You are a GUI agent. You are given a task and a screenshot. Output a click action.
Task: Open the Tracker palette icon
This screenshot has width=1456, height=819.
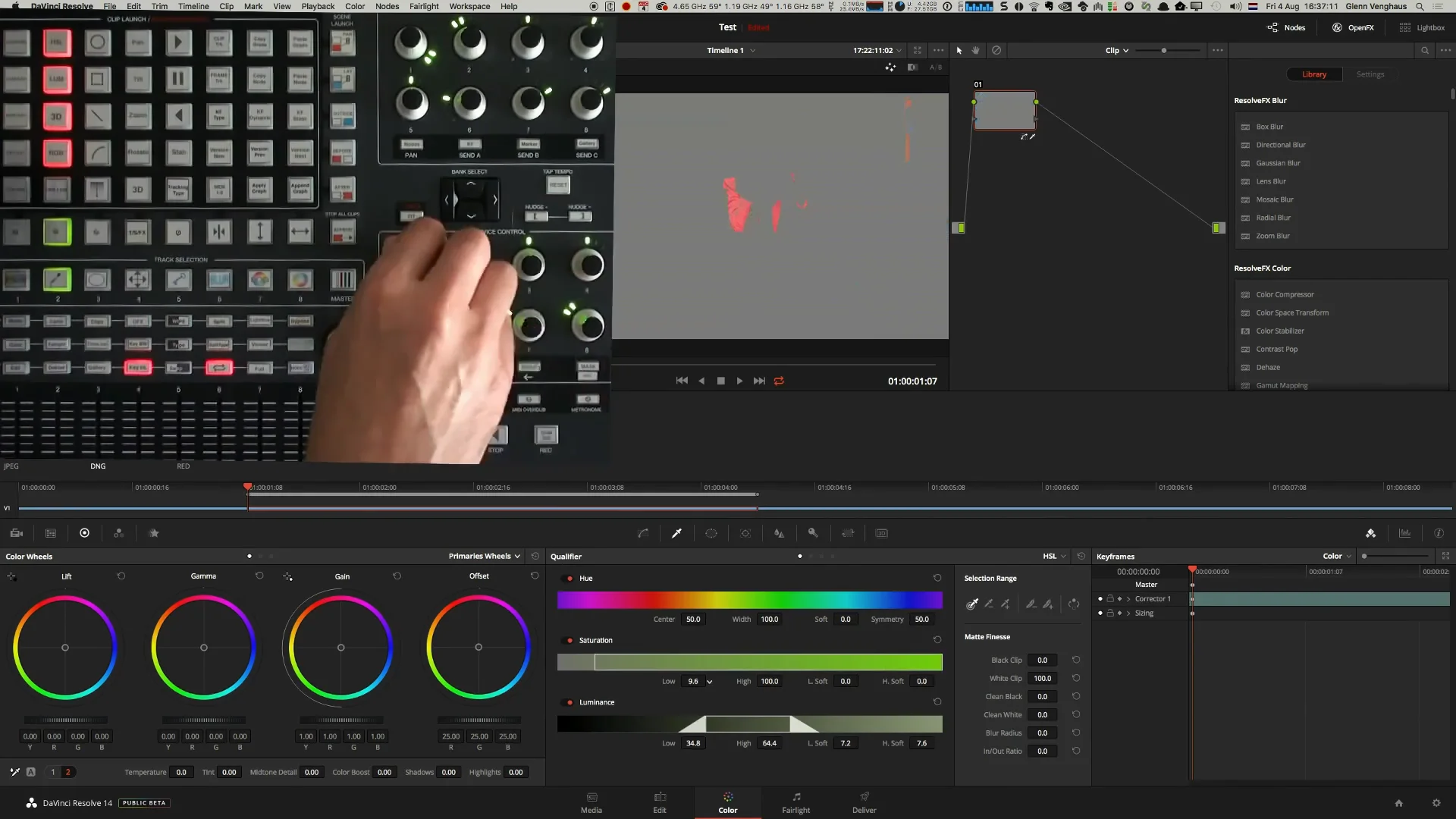point(745,533)
